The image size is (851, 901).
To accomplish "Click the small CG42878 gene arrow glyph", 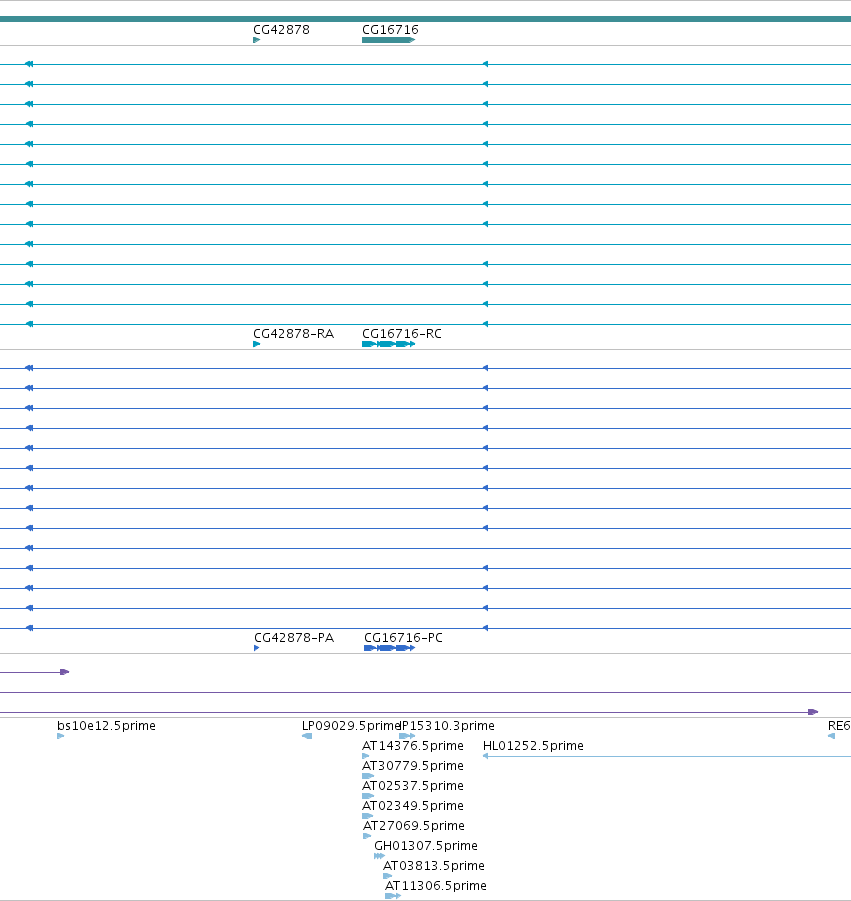I will click(257, 40).
